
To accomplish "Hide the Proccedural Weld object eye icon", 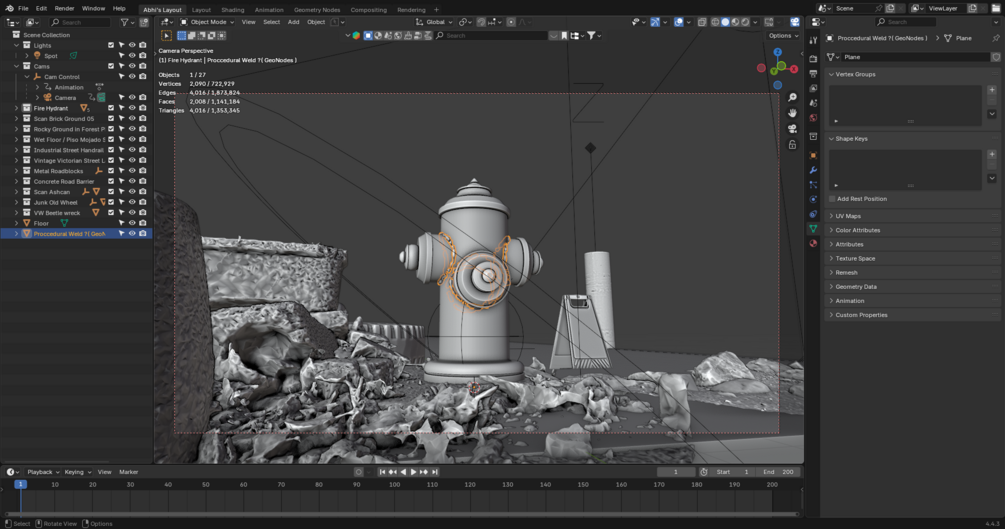I will pos(132,233).
